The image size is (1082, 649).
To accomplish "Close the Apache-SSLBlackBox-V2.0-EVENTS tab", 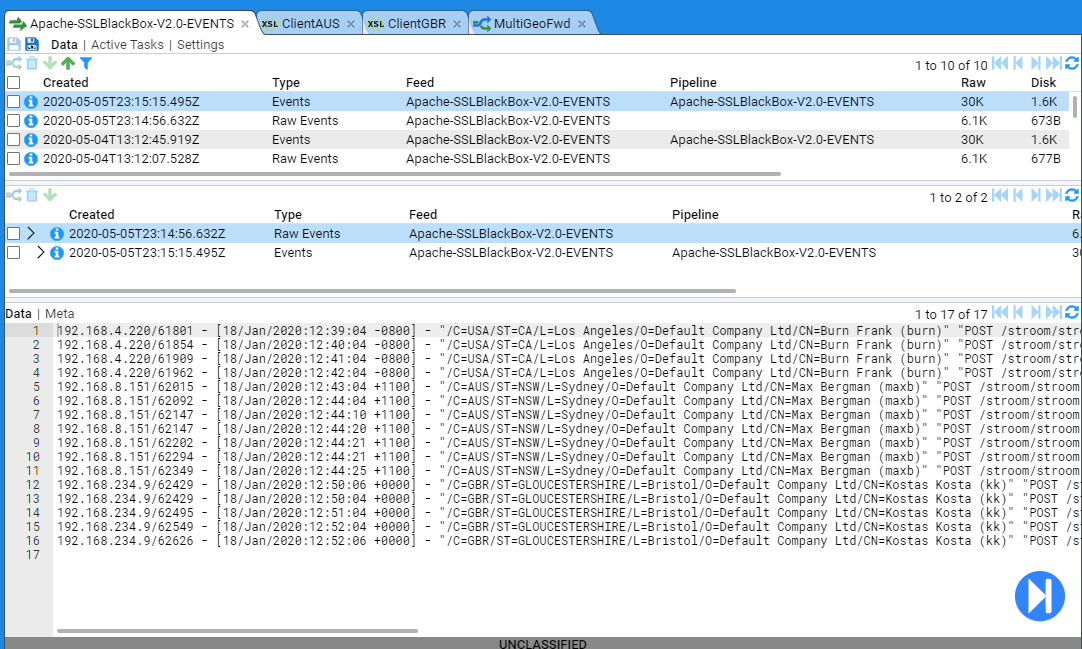I will point(246,23).
